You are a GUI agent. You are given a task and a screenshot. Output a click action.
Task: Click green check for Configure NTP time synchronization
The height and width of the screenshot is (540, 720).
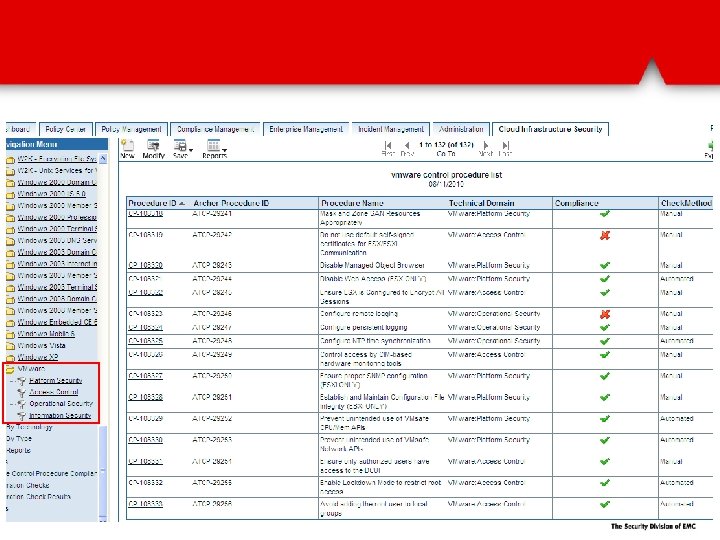(x=605, y=341)
